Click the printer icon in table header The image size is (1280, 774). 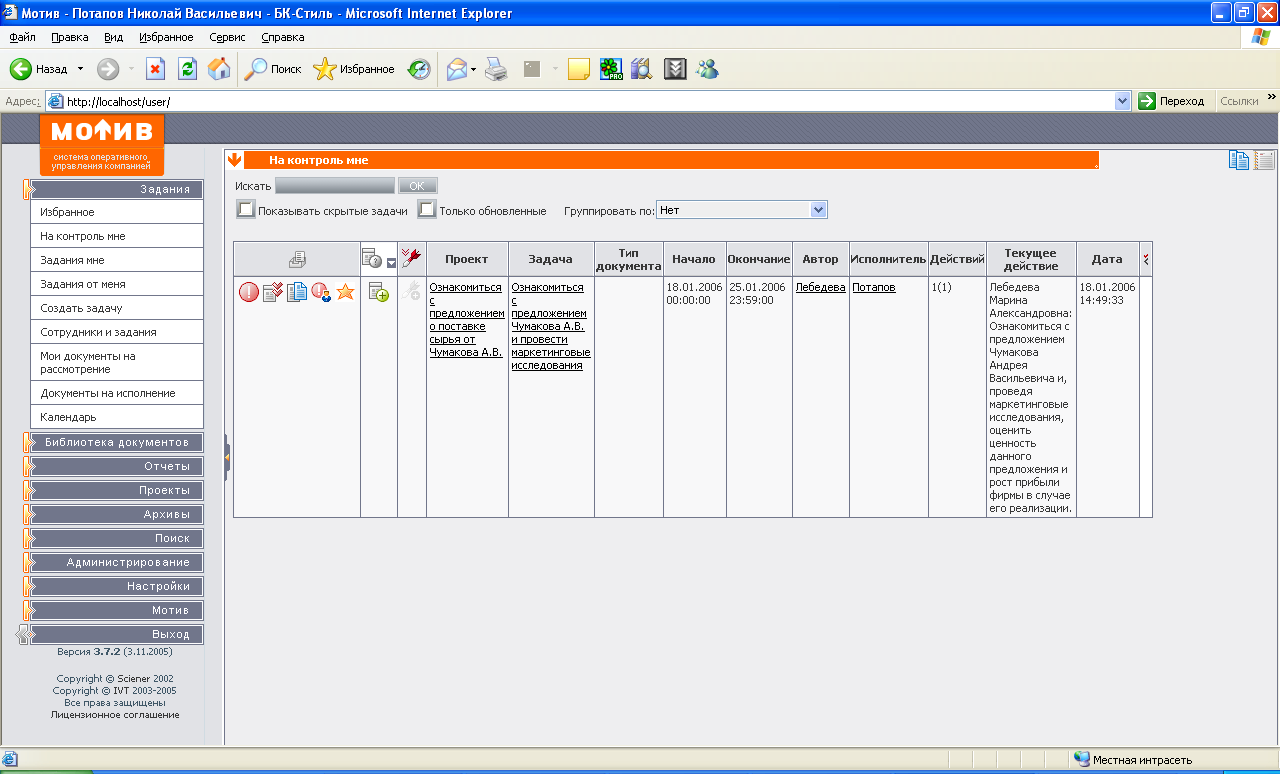[x=297, y=259]
